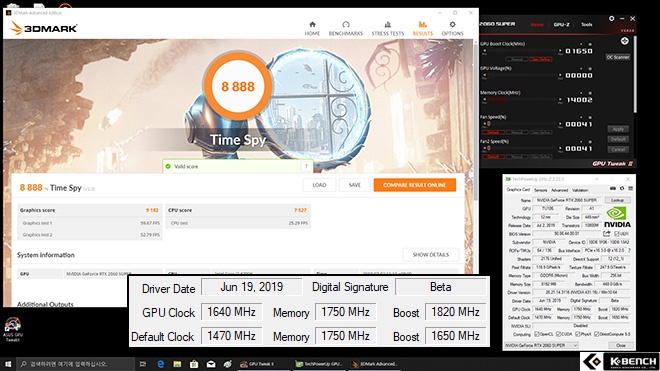This screenshot has height=371, width=660.
Task: Open the GPU selection dropdown in GPU-Z
Action: pyautogui.click(x=541, y=345)
